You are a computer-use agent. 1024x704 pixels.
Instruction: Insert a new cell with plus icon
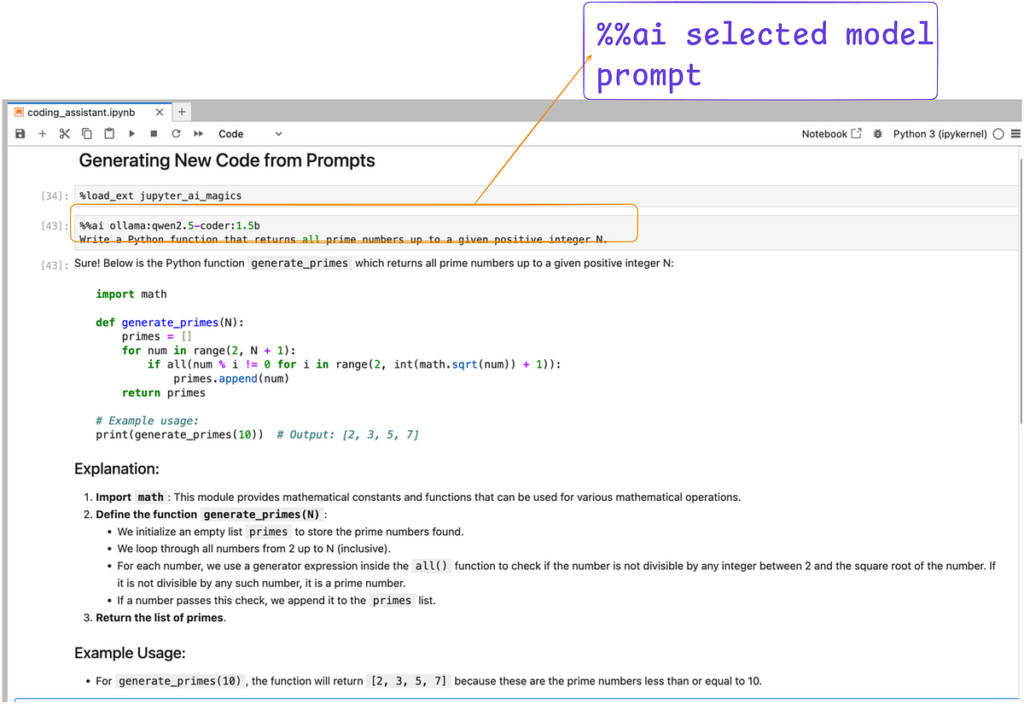point(42,134)
